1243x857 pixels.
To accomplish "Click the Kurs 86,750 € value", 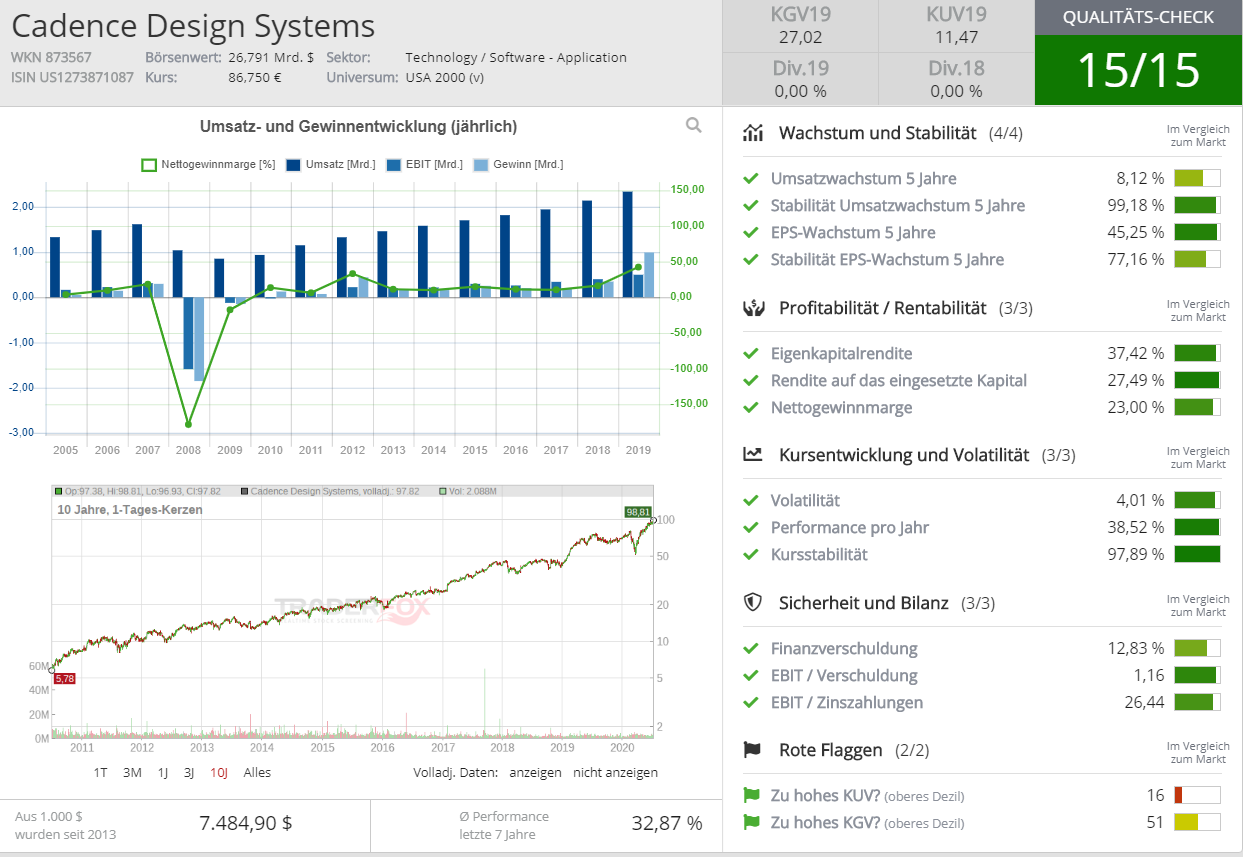I will pyautogui.click(x=255, y=77).
